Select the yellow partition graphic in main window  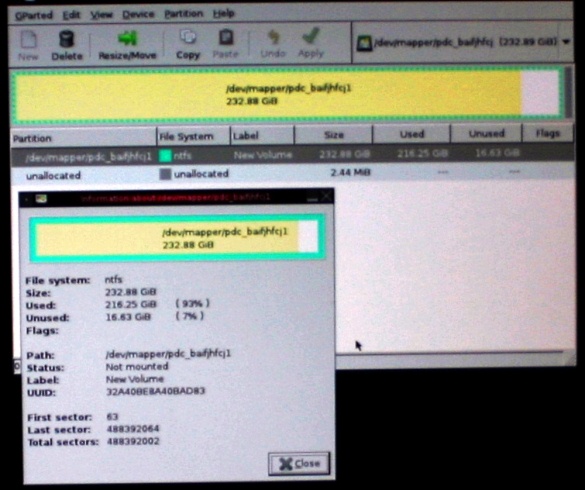(x=287, y=95)
